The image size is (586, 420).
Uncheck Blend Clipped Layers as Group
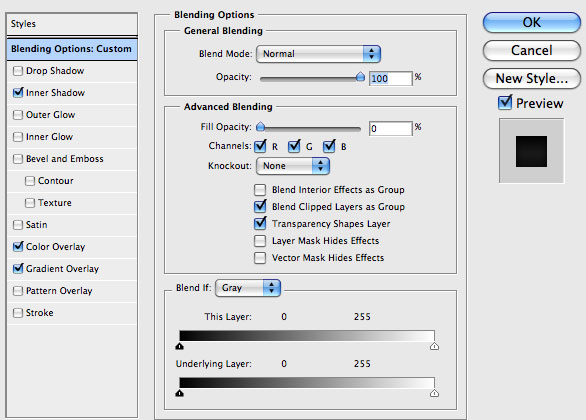(260, 206)
